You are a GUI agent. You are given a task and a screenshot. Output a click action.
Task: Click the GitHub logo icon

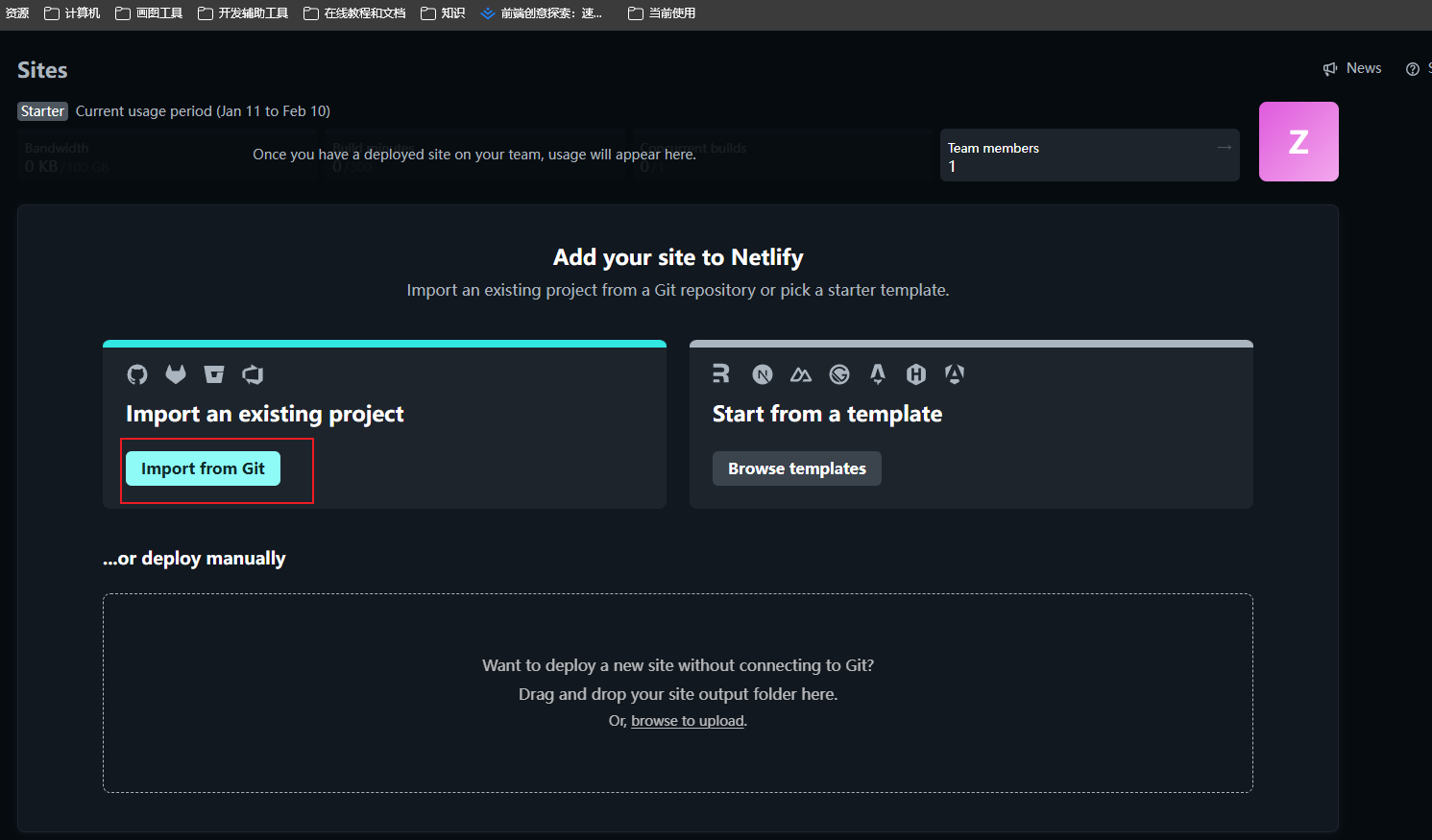(137, 374)
